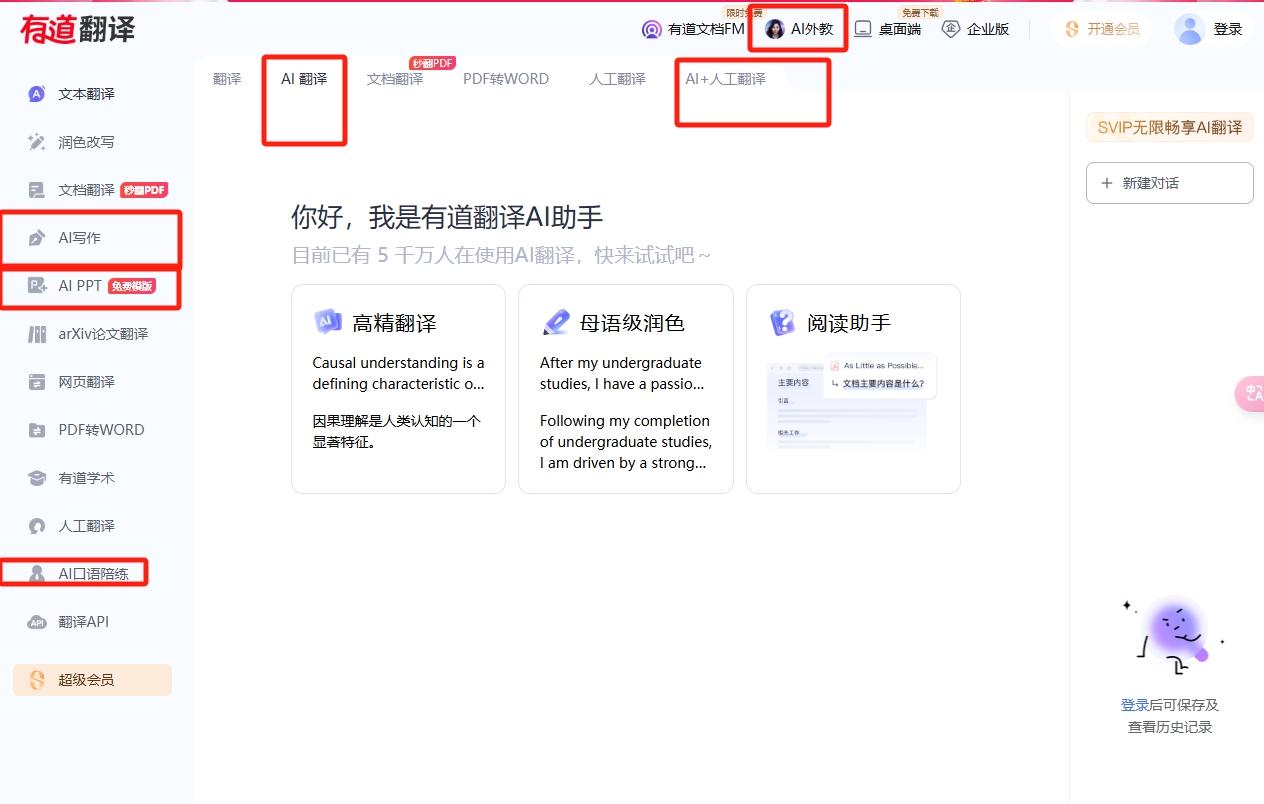Click the 阅读助手 question icon
Image resolution: width=1264 pixels, height=804 pixels.
783,322
